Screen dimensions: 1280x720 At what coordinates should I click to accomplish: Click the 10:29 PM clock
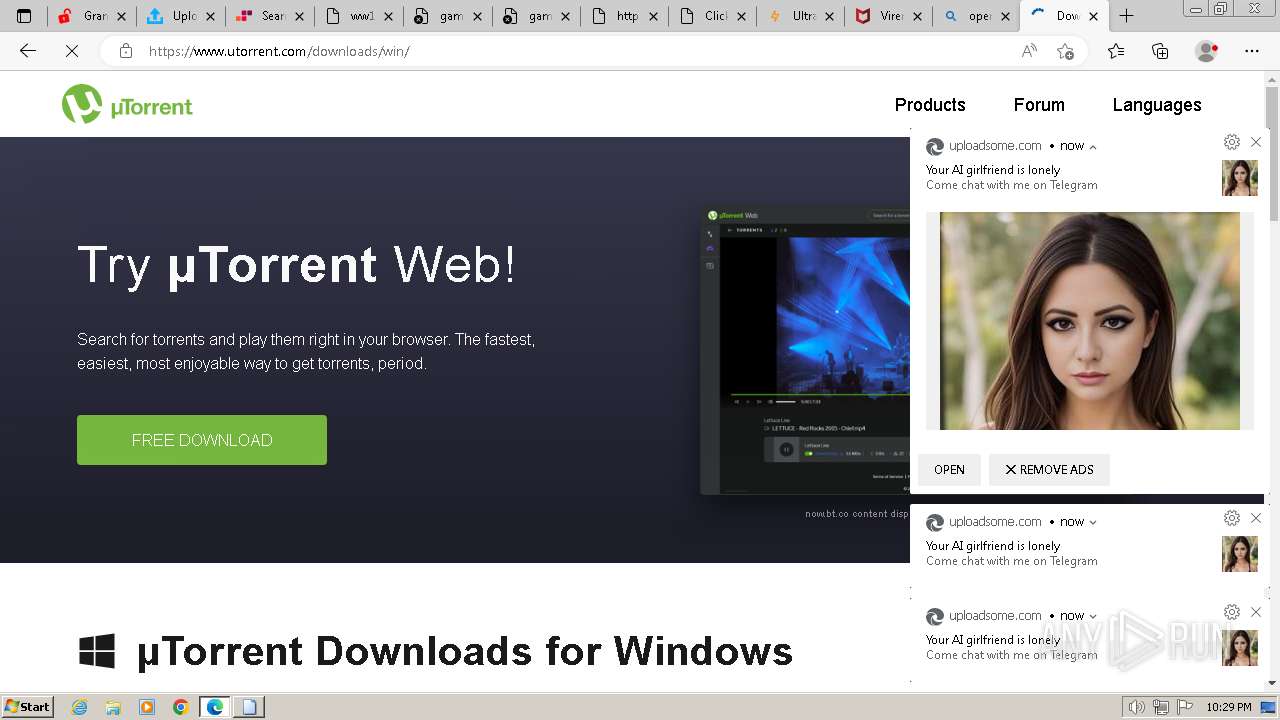(1229, 707)
